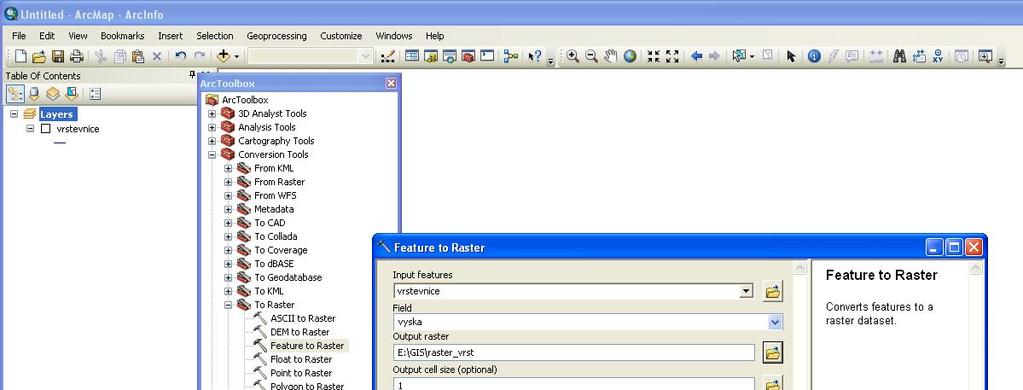This screenshot has width=1023, height=390.
Task: Expand the From Raster toolset
Action: coord(228,182)
